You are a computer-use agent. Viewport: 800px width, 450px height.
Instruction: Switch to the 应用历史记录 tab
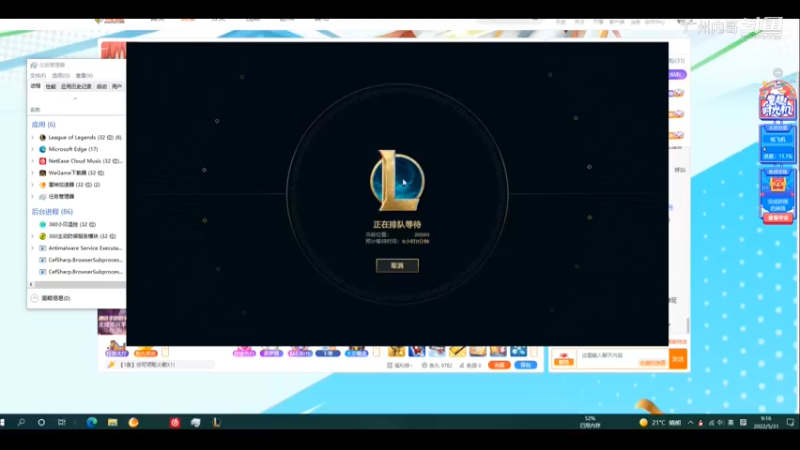tap(76, 87)
